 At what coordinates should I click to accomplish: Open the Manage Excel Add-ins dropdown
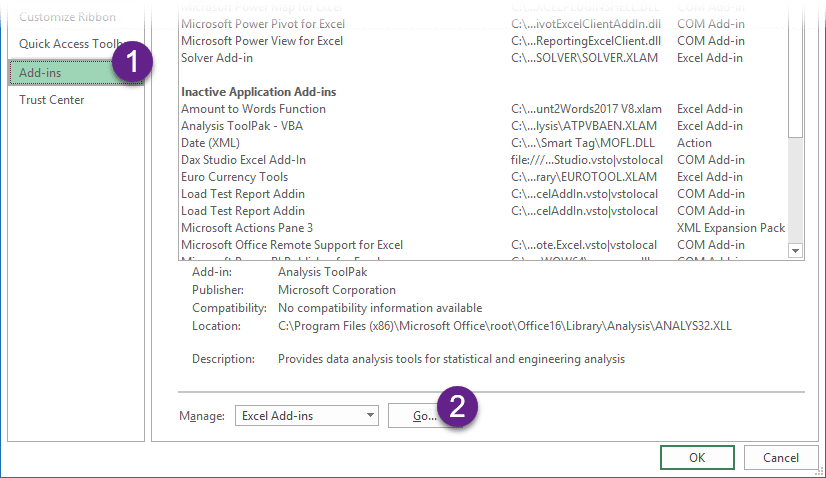307,416
